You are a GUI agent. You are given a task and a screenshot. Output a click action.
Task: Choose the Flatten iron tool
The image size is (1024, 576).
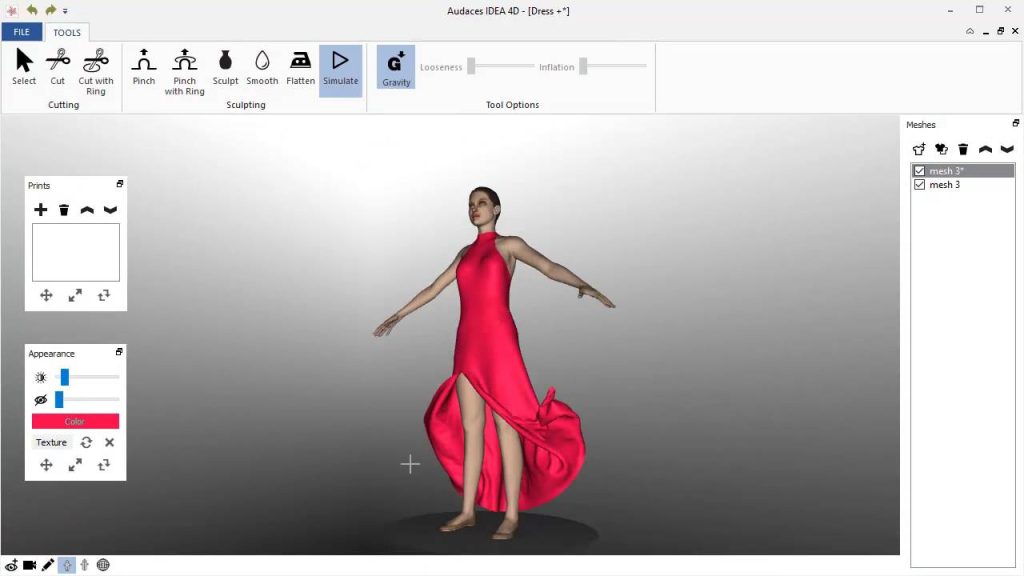click(300, 68)
